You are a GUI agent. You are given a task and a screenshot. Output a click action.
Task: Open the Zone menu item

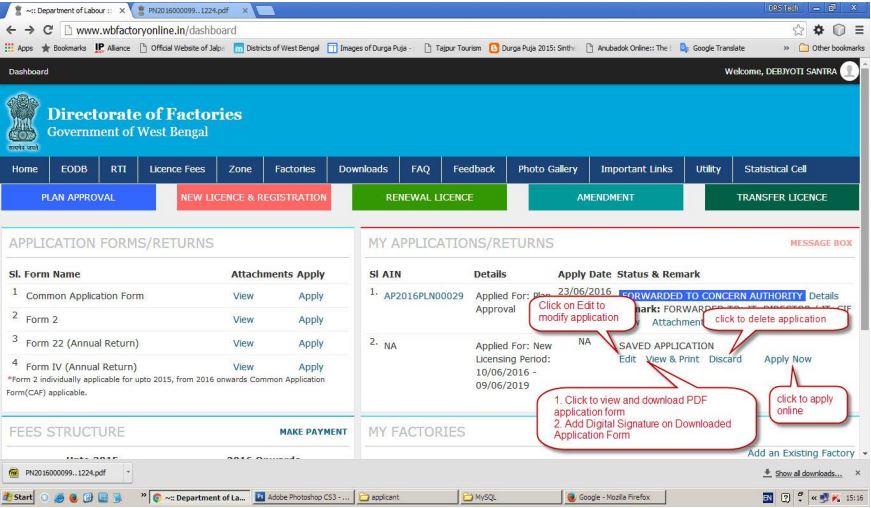click(240, 169)
